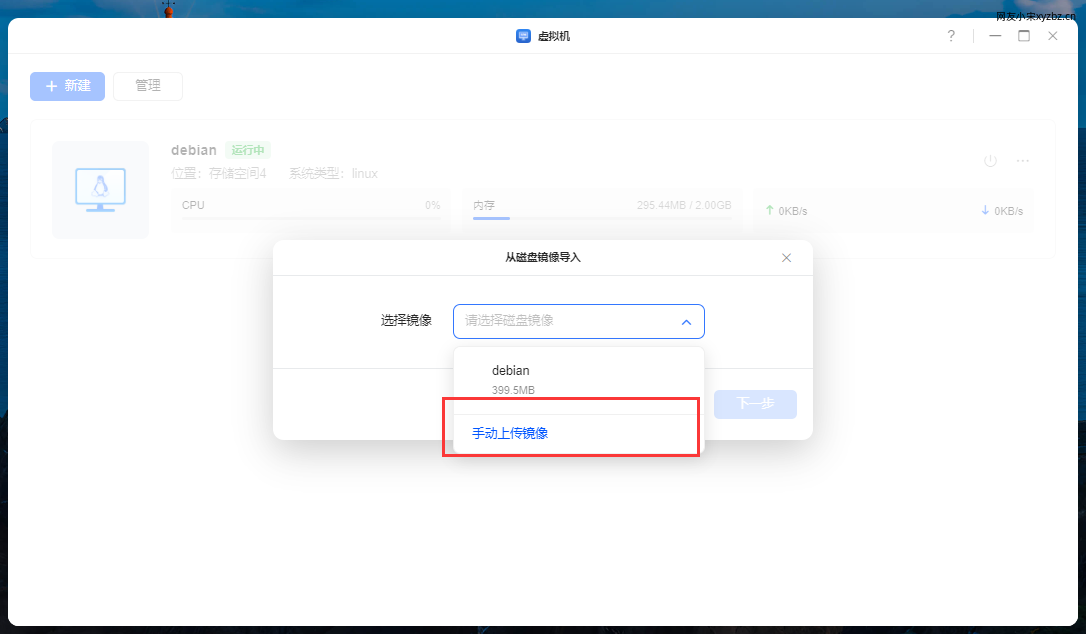Click the help question mark icon
The height and width of the screenshot is (634, 1086).
tap(951, 36)
